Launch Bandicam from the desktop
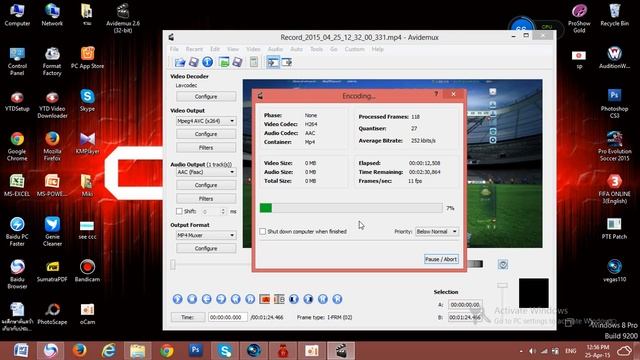The image size is (640, 360). point(87,271)
